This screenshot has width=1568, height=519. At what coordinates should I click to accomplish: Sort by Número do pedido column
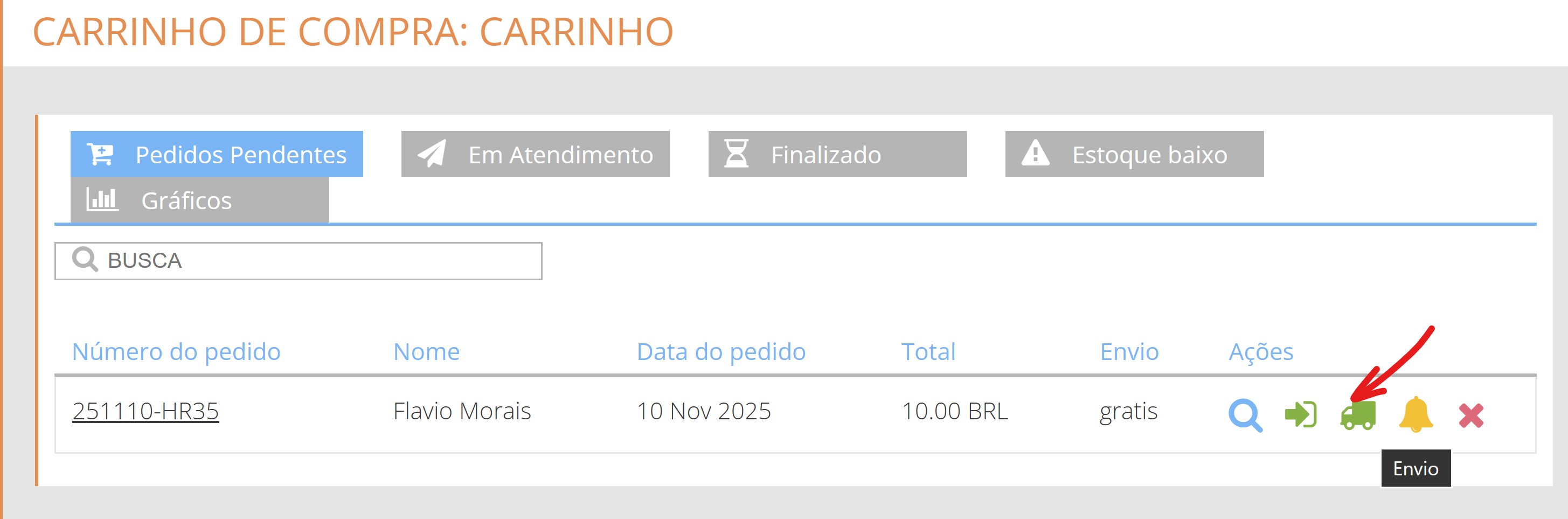click(177, 351)
